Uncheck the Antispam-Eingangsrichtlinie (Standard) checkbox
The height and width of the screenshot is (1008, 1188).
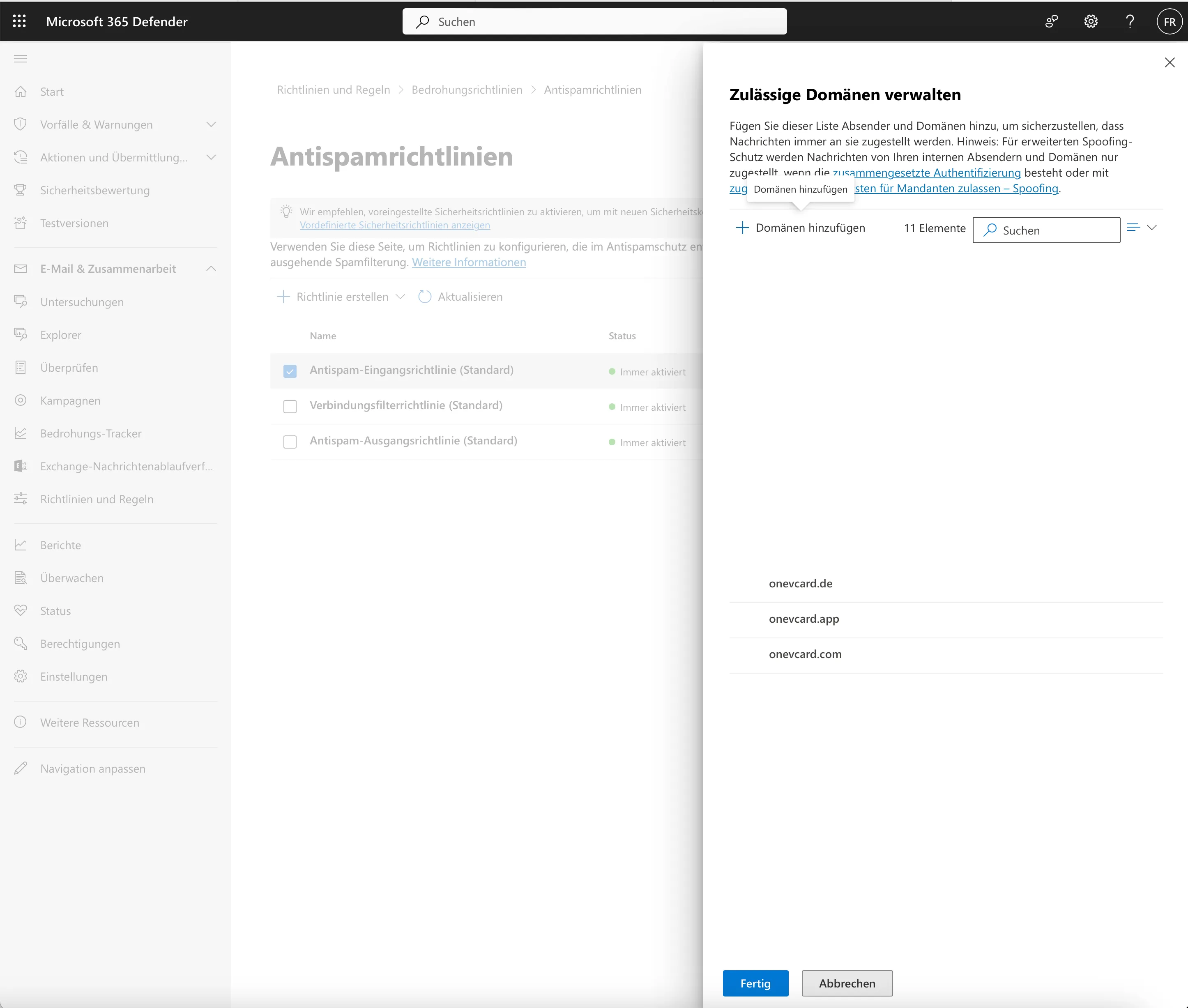[290, 371]
